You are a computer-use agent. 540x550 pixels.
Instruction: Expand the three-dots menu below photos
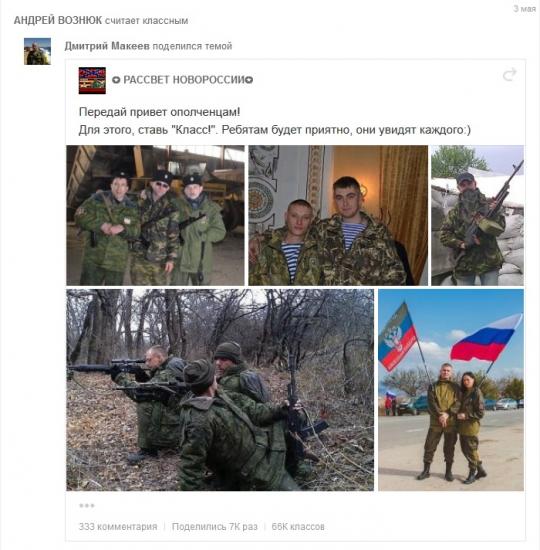click(87, 505)
